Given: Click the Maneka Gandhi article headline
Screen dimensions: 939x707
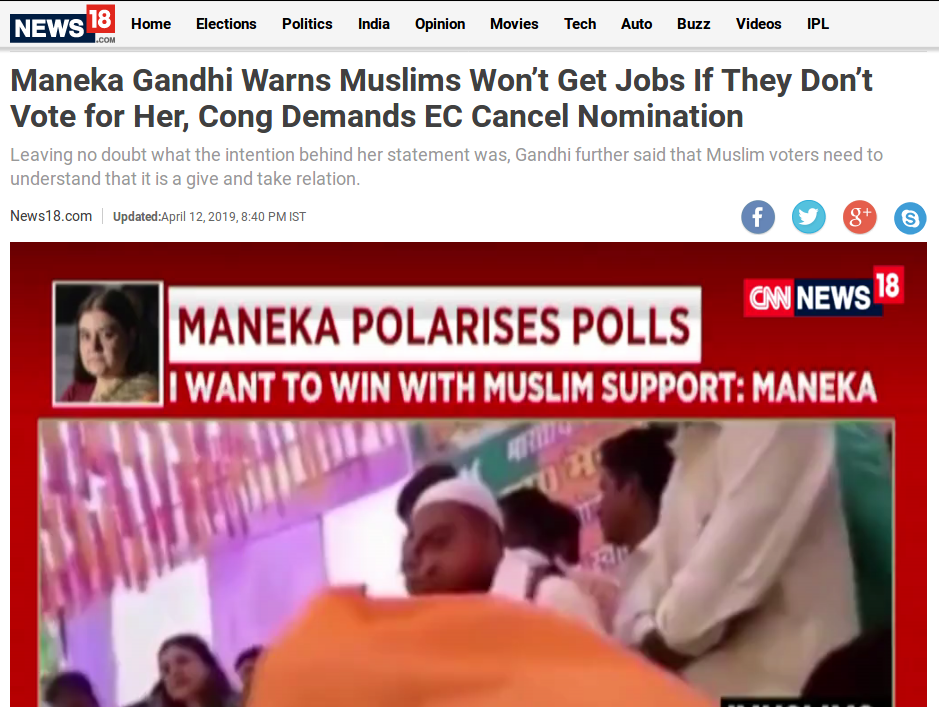Looking at the screenshot, I should [x=441, y=98].
